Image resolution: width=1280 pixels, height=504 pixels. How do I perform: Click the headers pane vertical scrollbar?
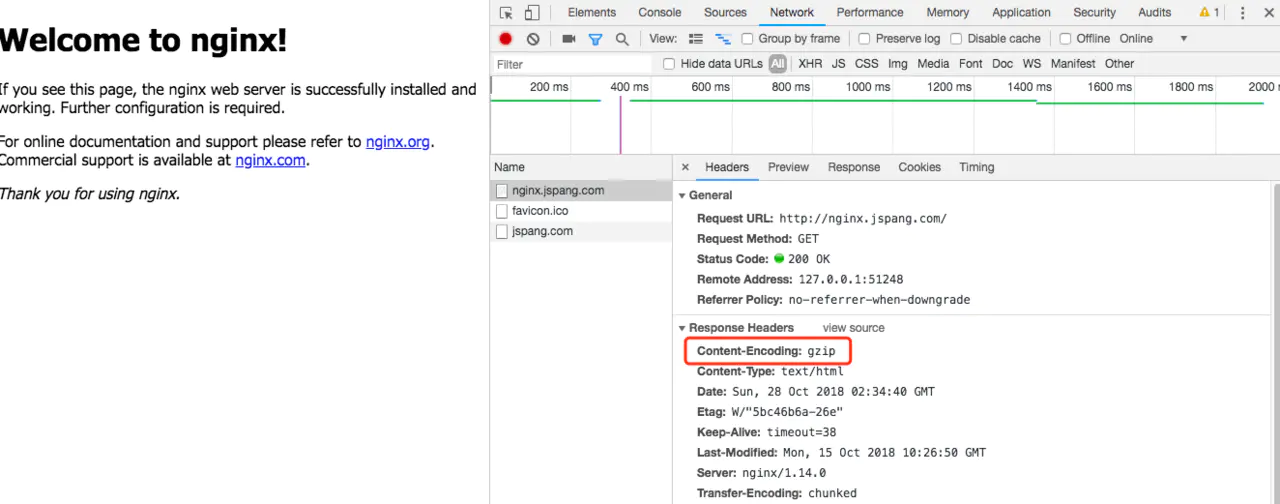(1276, 343)
